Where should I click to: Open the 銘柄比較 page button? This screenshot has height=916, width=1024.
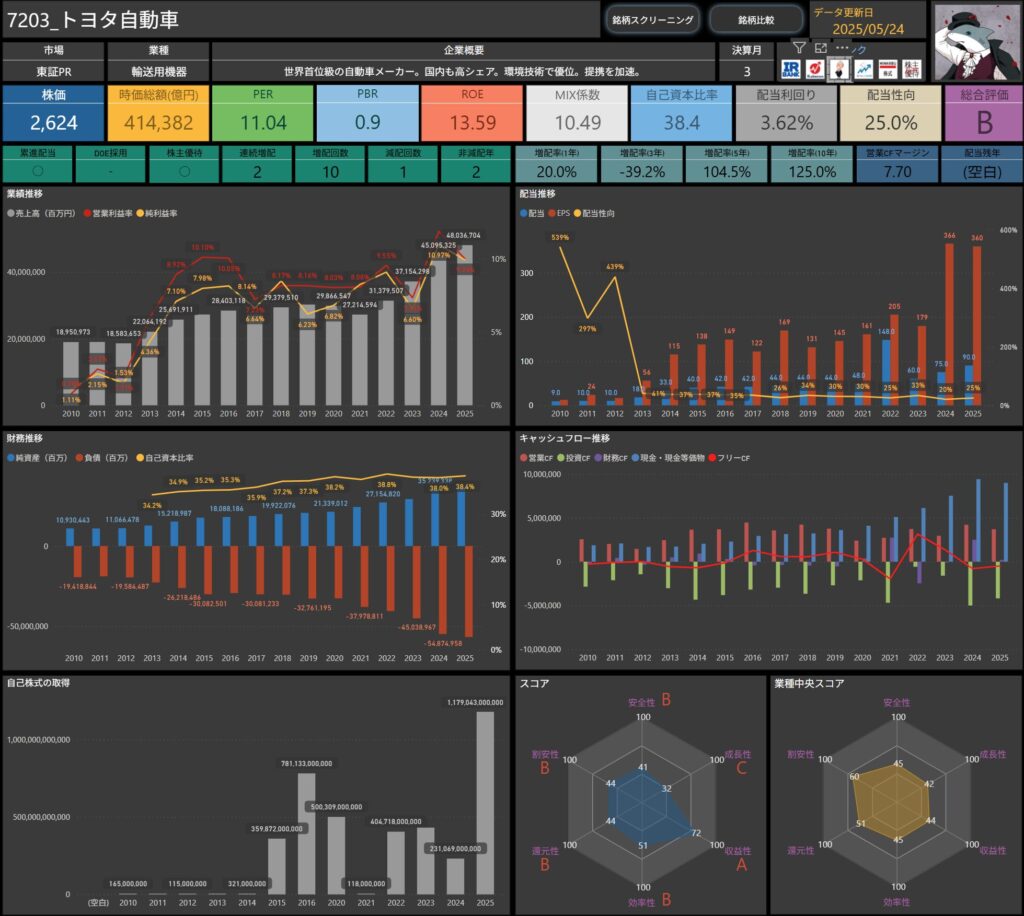[756, 20]
